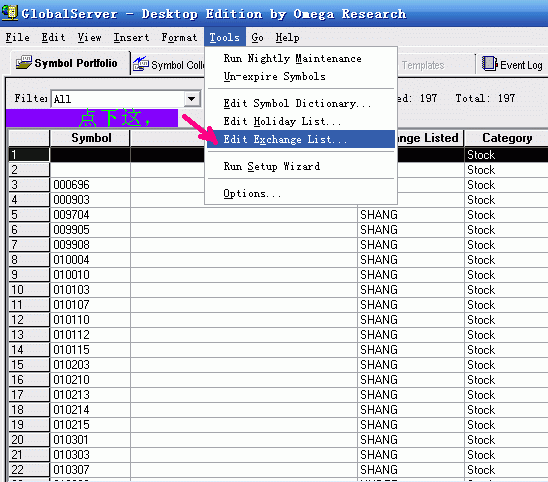Select row header number 1
Viewport: 548px width, 482px height.
click(29, 154)
